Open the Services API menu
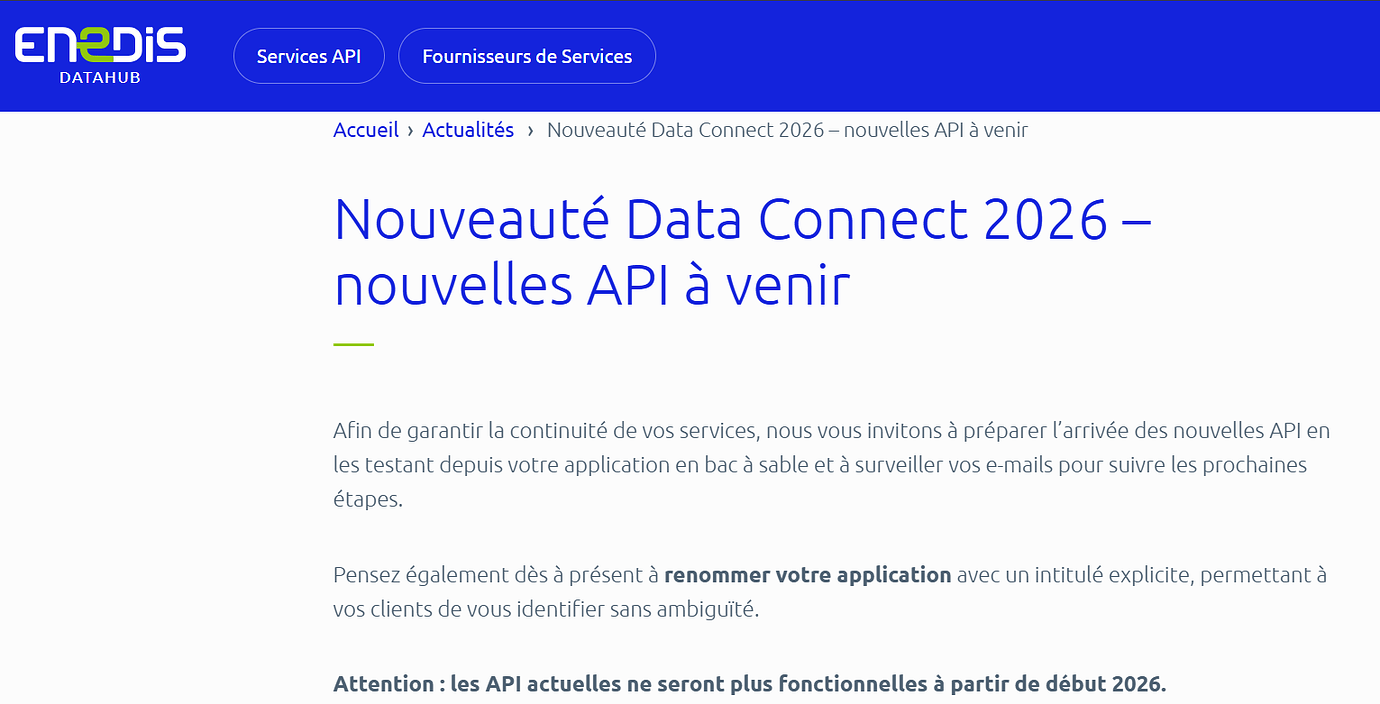 pos(308,56)
